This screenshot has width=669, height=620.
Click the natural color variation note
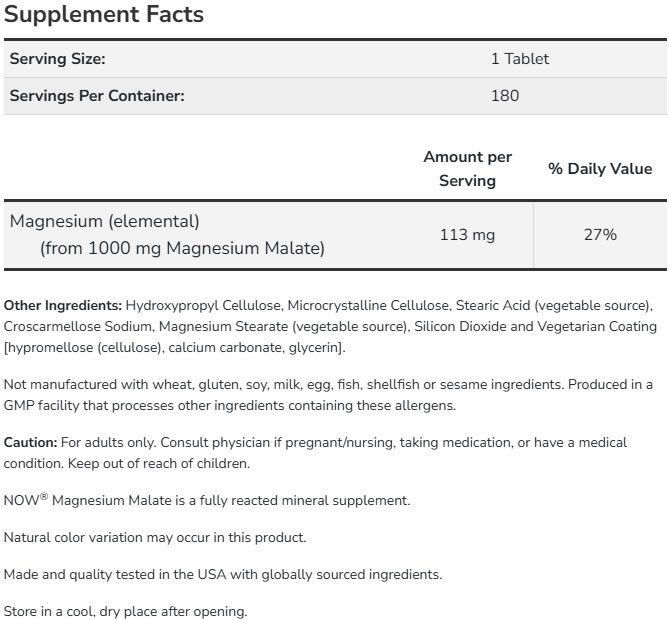[x=155, y=537]
